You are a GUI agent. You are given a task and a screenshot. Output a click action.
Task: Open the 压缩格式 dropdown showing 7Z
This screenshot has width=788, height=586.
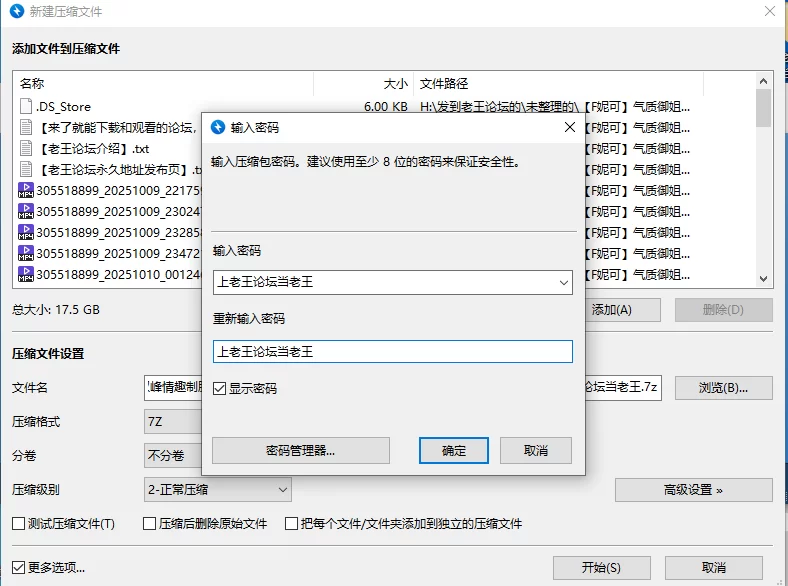point(173,421)
